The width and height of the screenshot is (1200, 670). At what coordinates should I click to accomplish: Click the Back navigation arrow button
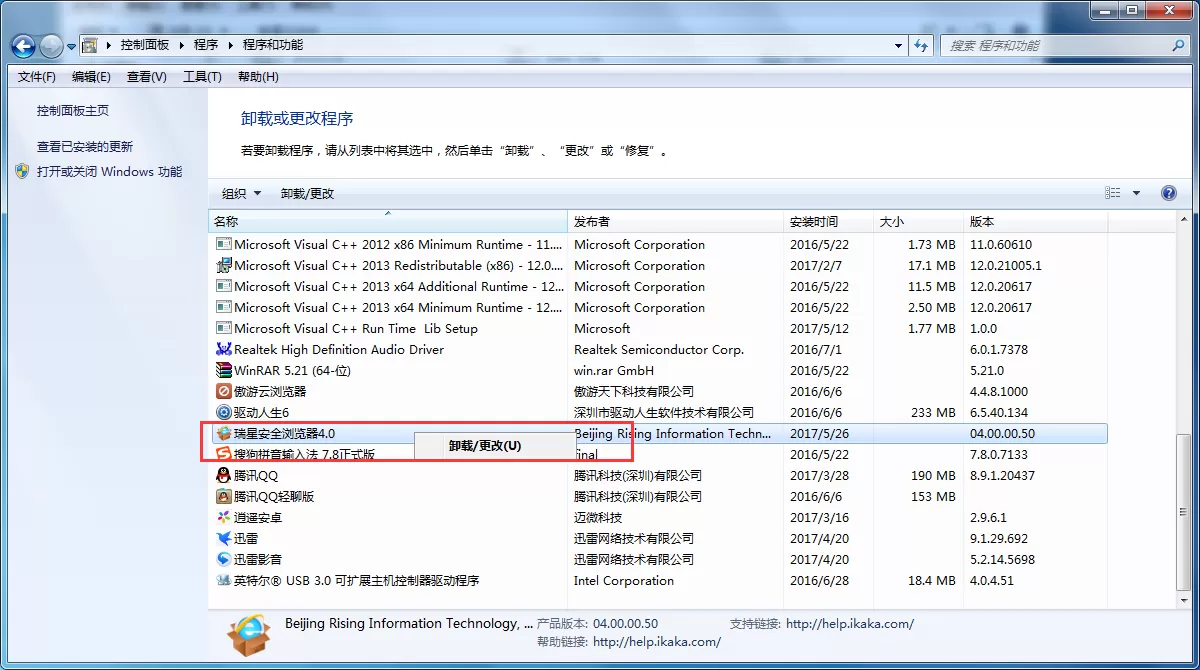click(x=24, y=46)
